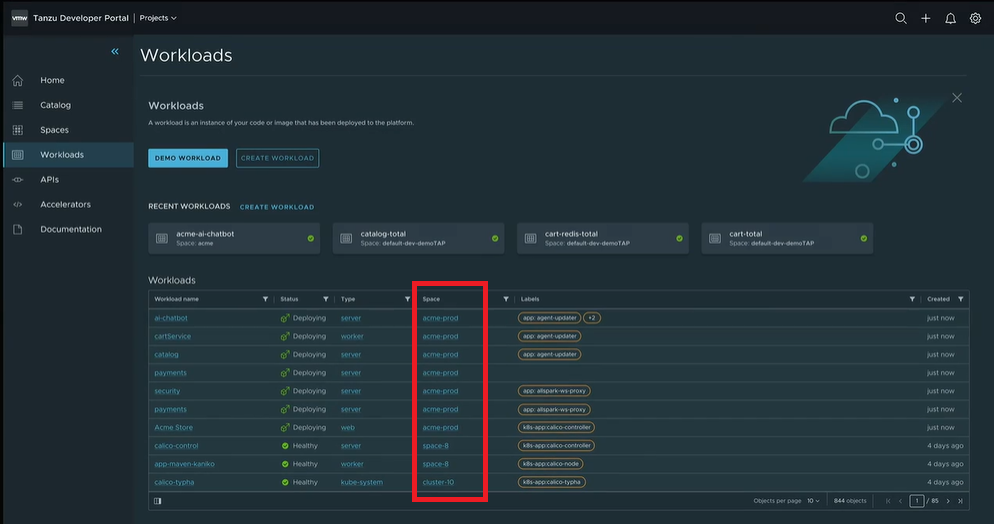Toggle column visibility icon below table
Viewport: 994px width, 524px height.
[x=158, y=500]
